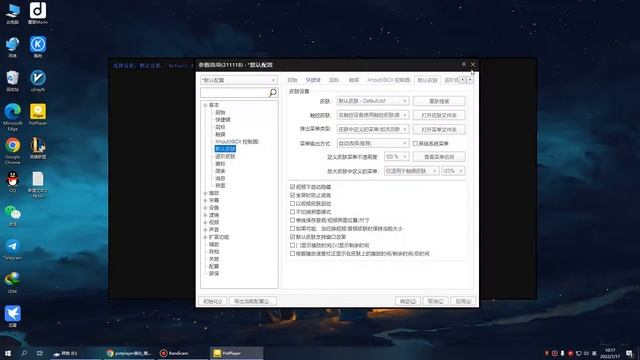Open the Microsoft Edge desktop icon
640x360 pixels.
coord(13,116)
